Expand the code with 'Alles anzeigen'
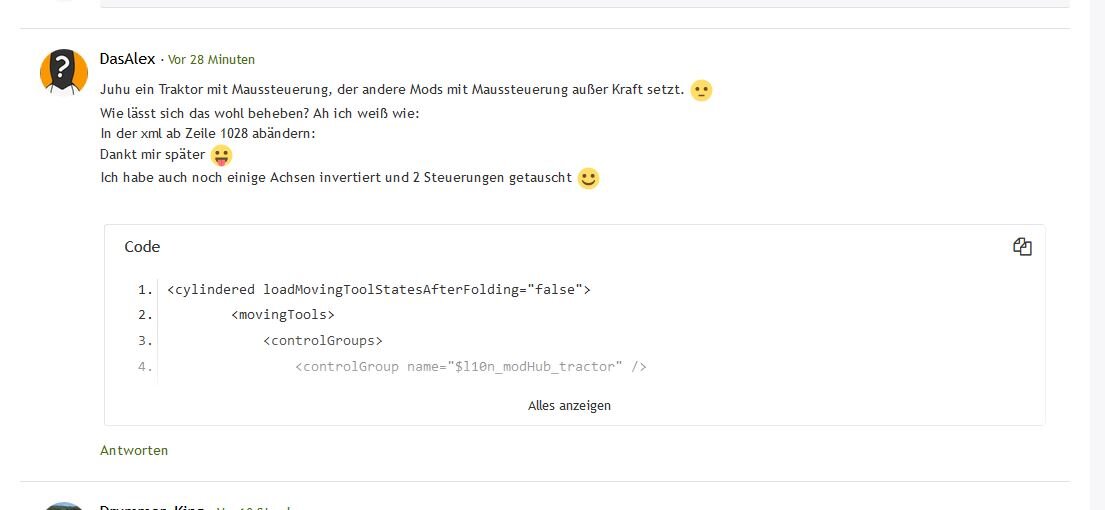1105x510 pixels. click(x=569, y=405)
